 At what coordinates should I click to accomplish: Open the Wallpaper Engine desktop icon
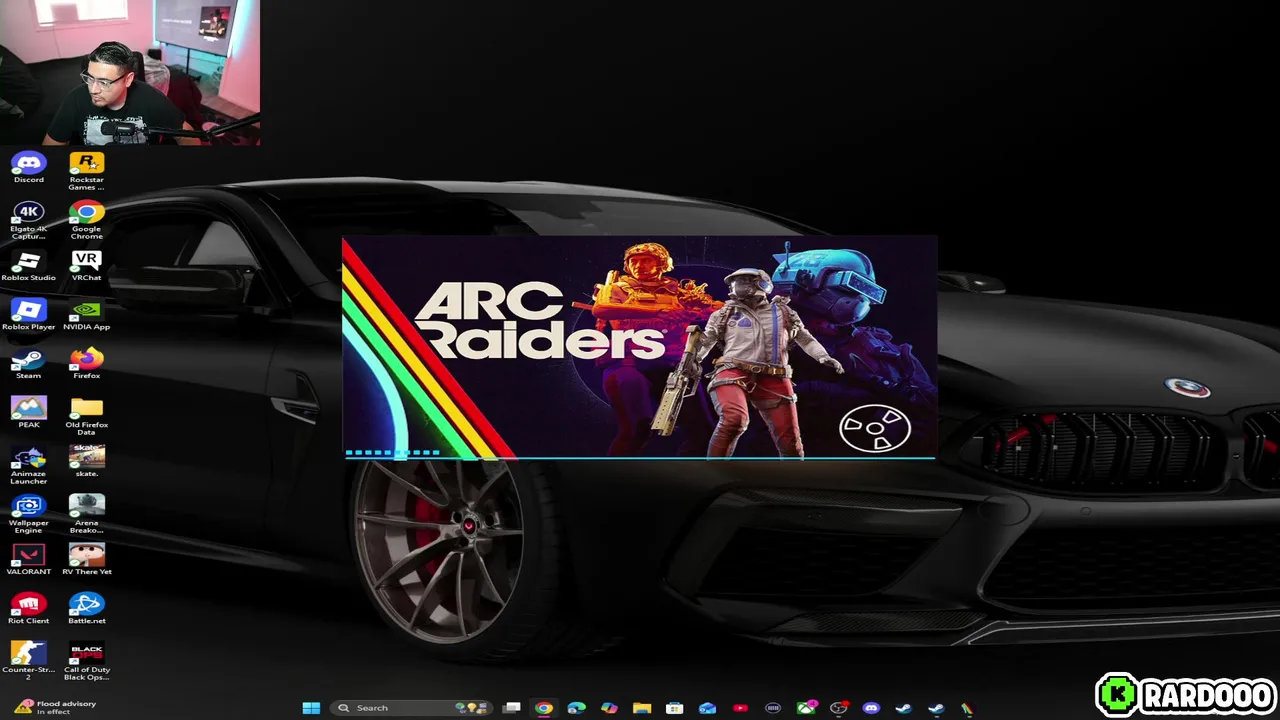pos(28,515)
